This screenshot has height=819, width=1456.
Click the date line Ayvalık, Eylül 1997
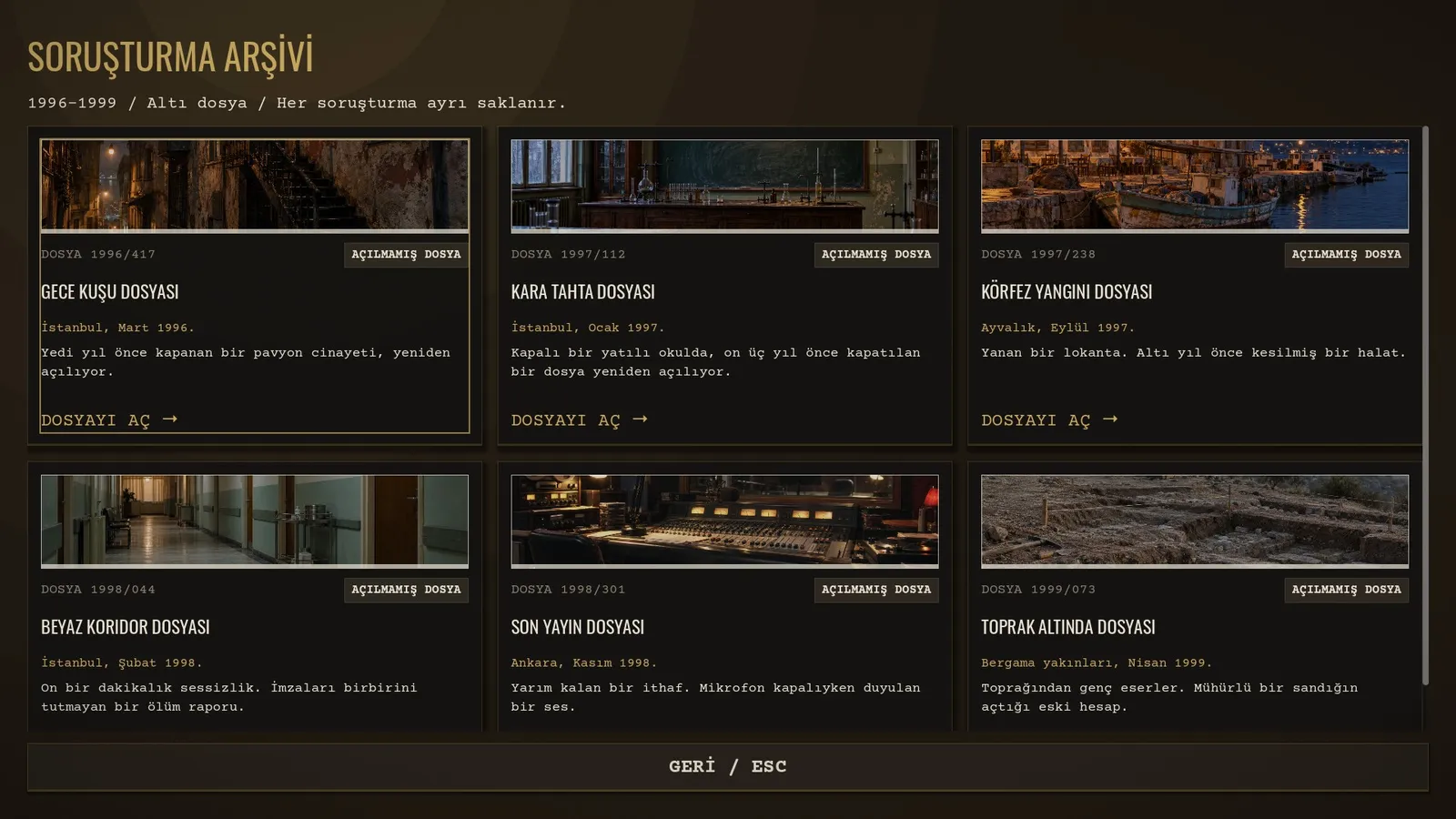pos(1057,328)
